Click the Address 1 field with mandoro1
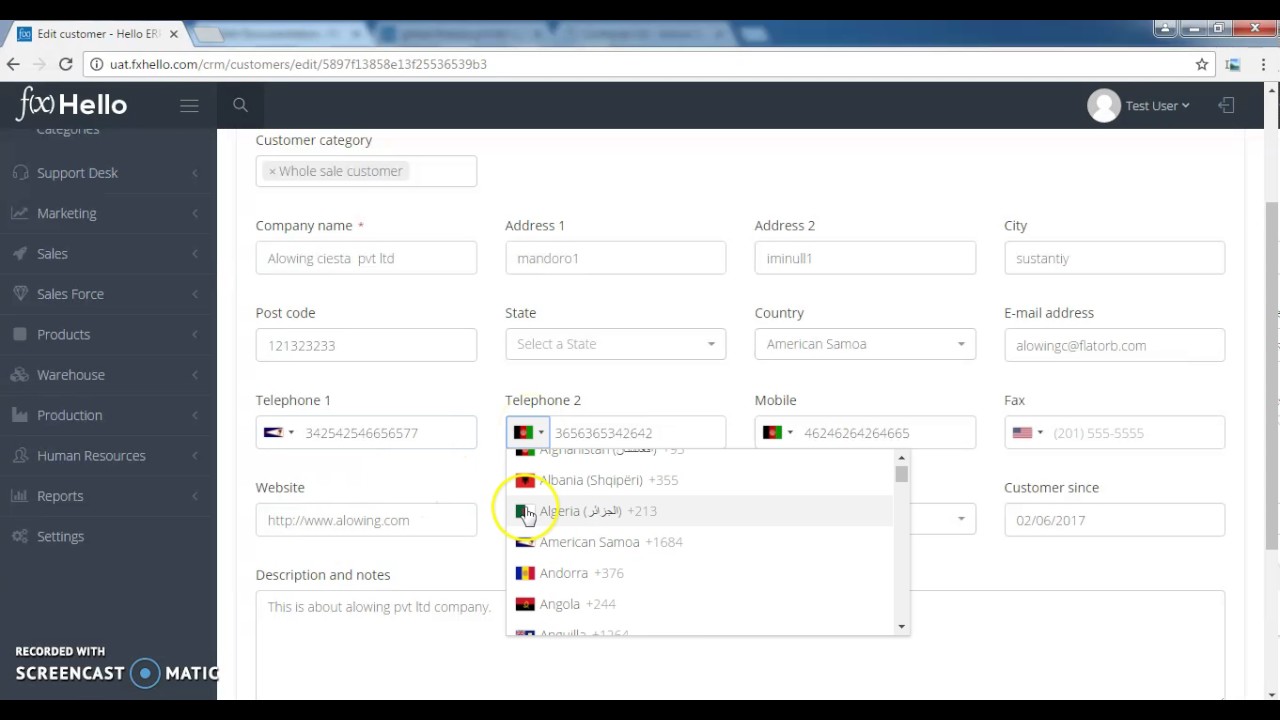1280x720 pixels. click(x=615, y=258)
